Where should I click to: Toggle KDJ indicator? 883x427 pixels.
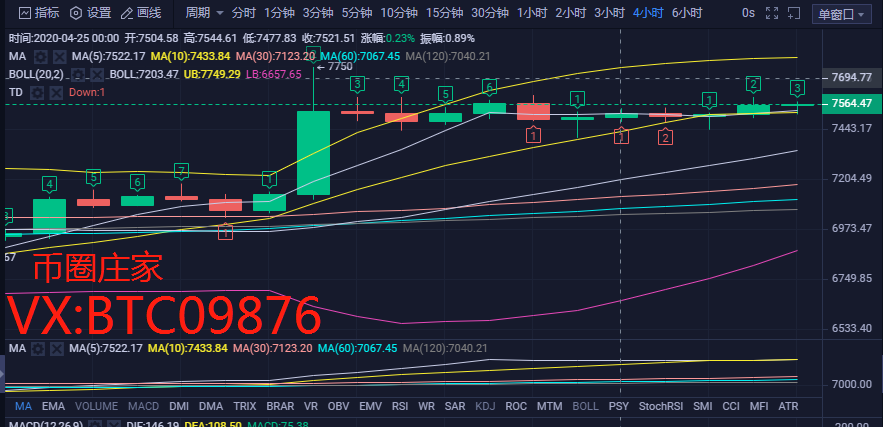click(485, 406)
